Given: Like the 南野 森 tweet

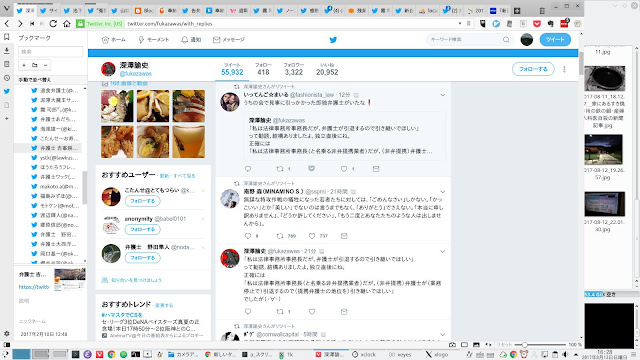Looking at the screenshot, I should tap(312, 236).
